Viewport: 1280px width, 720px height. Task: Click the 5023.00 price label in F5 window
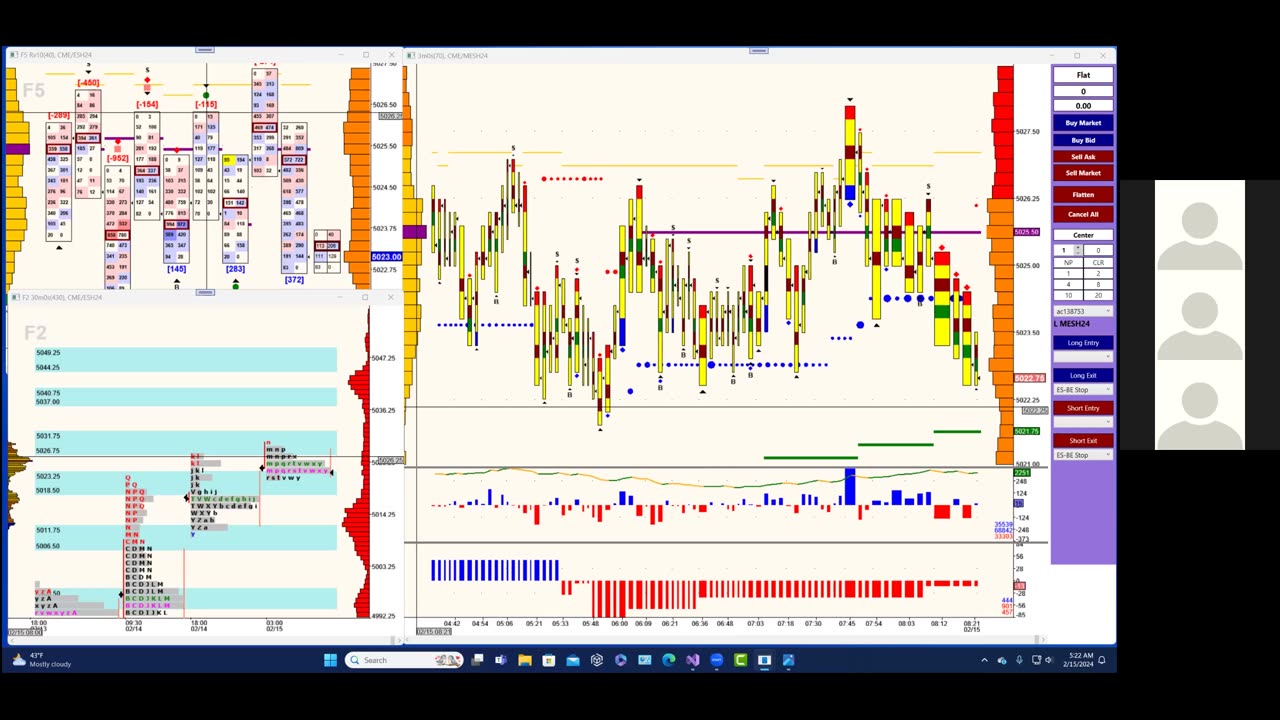pyautogui.click(x=386, y=257)
